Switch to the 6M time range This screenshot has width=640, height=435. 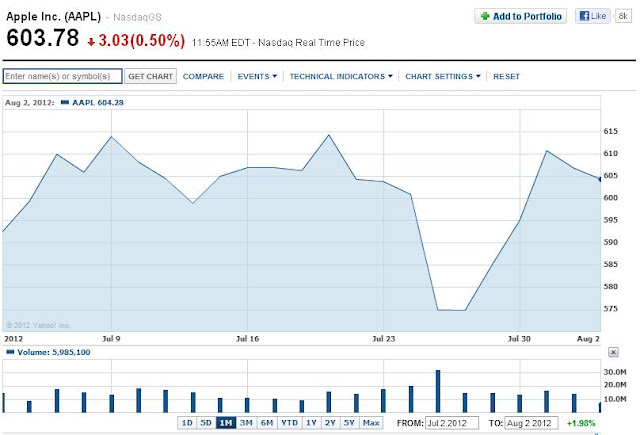[x=267, y=423]
